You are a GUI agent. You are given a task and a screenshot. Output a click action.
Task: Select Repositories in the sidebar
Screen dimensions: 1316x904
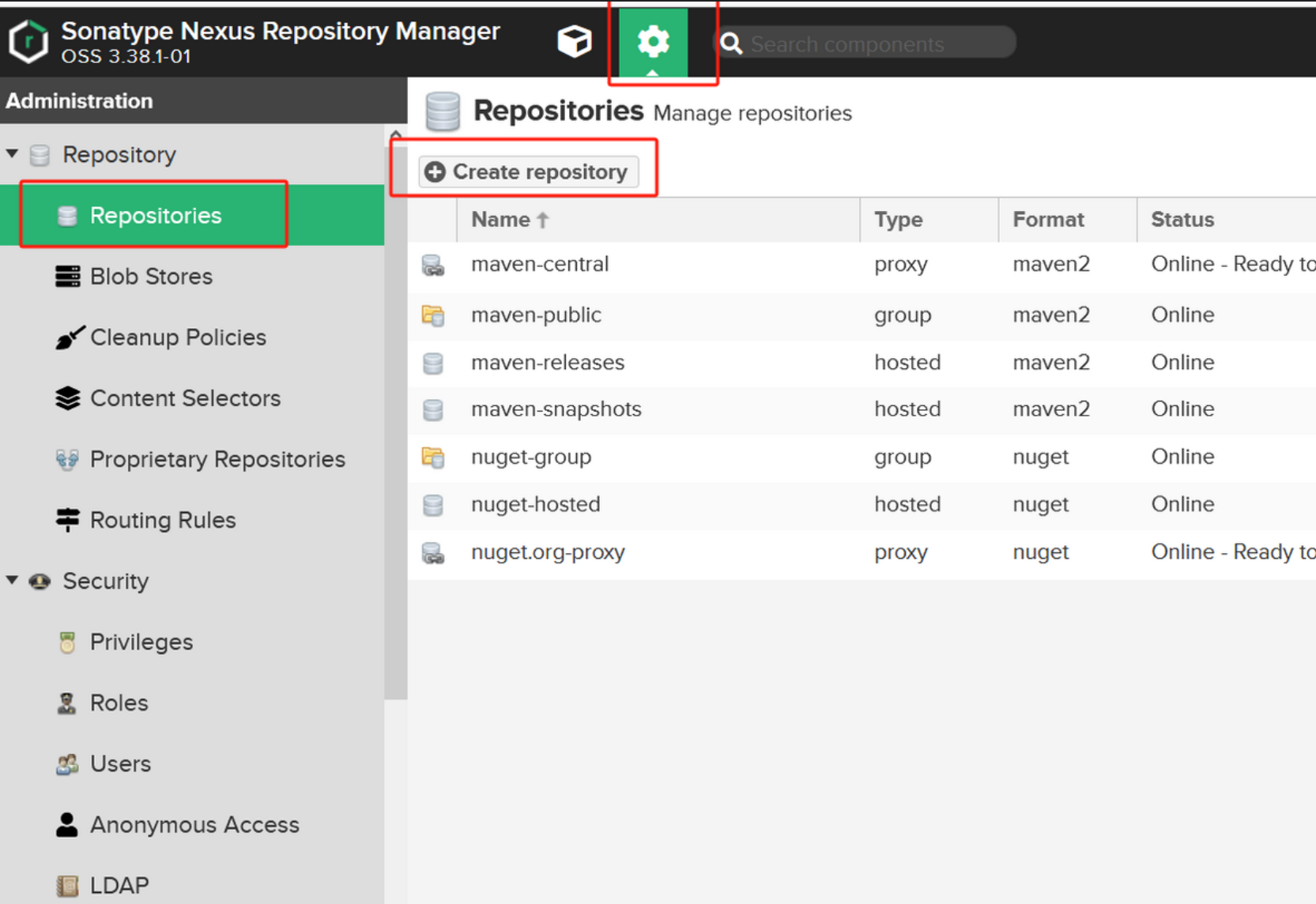pyautogui.click(x=192, y=215)
